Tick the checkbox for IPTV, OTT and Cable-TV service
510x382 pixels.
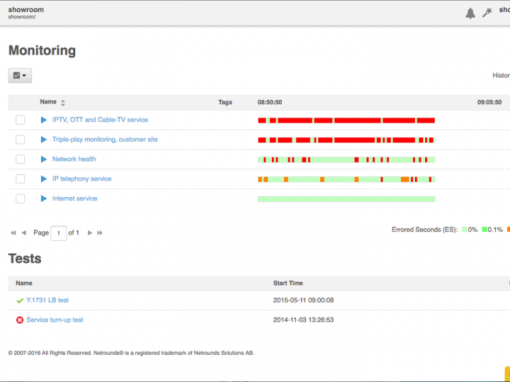tap(20, 120)
